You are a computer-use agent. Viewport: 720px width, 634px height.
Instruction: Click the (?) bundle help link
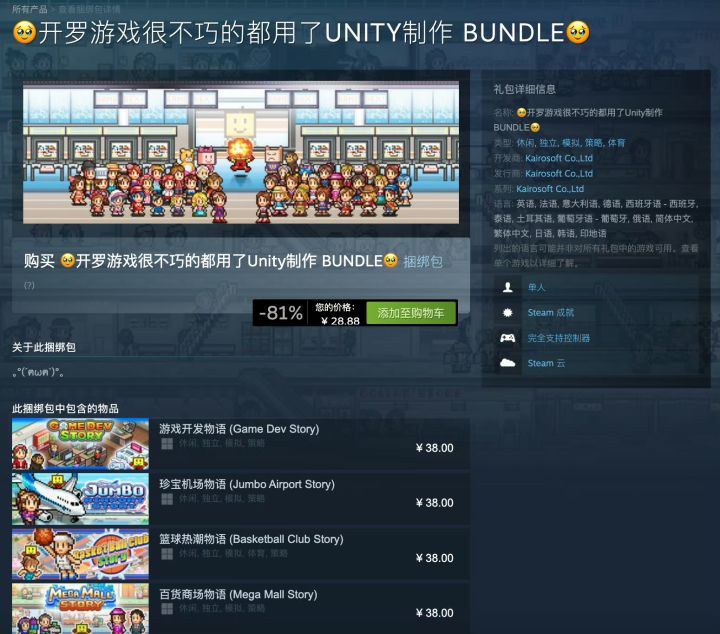[29, 285]
